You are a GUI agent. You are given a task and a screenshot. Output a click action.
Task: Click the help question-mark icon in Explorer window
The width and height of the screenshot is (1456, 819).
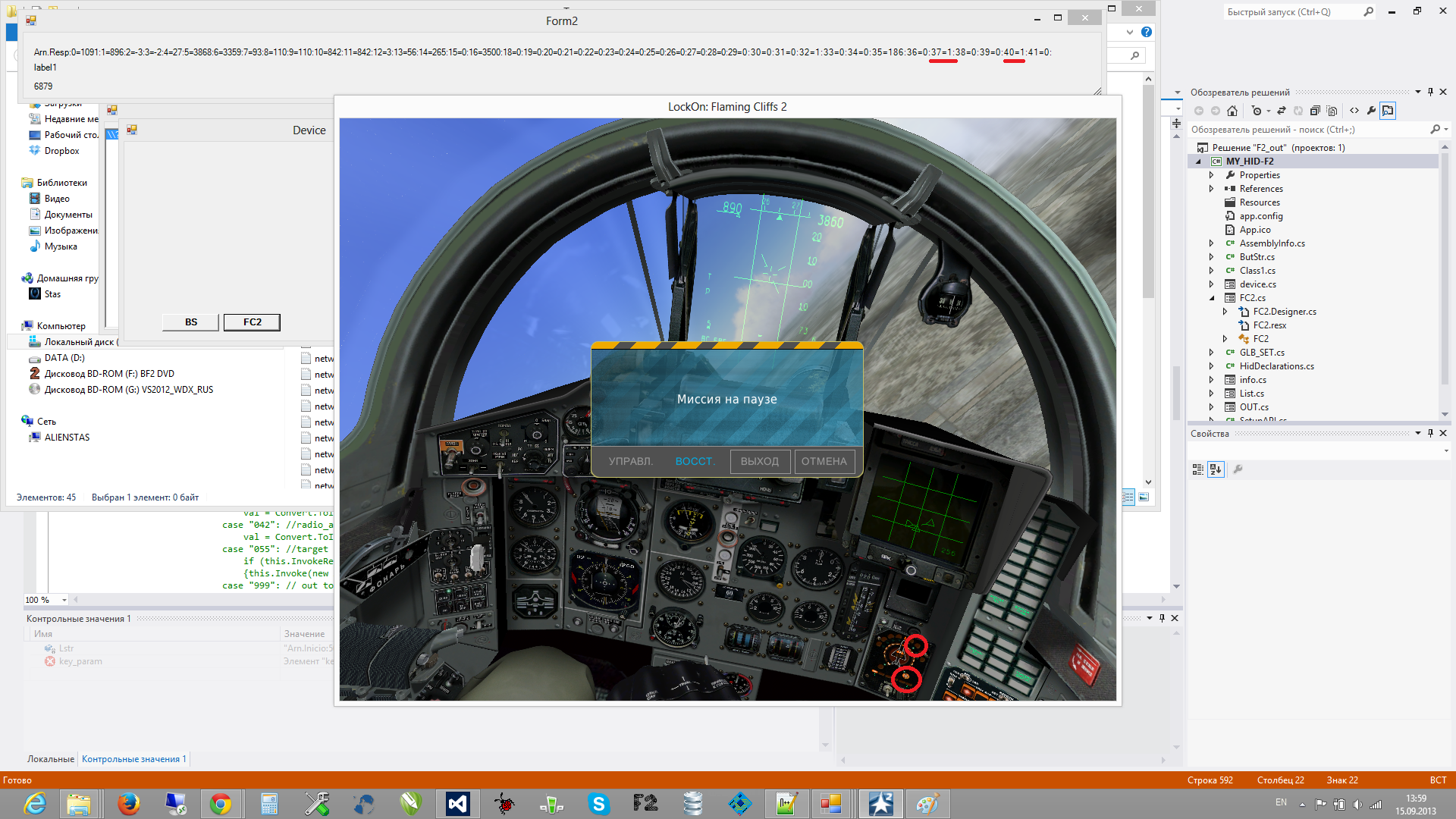pyautogui.click(x=1147, y=32)
